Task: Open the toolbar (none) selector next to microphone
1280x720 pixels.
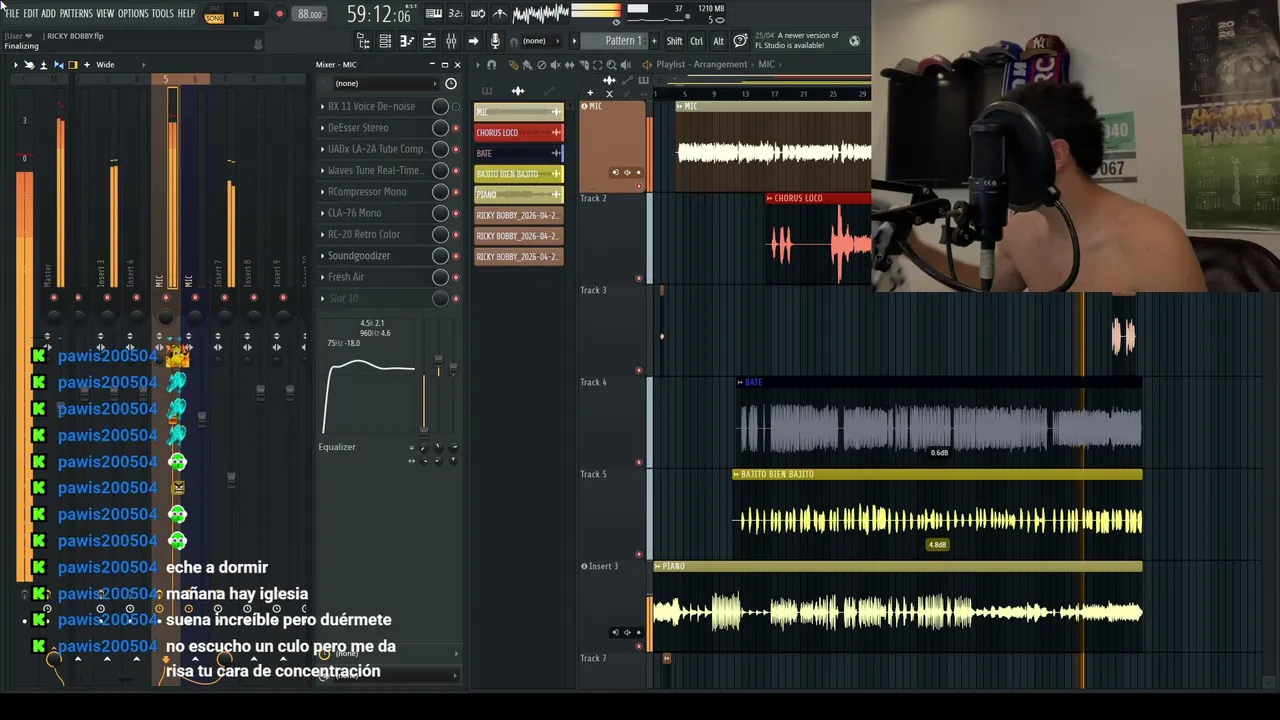Action: (x=541, y=41)
